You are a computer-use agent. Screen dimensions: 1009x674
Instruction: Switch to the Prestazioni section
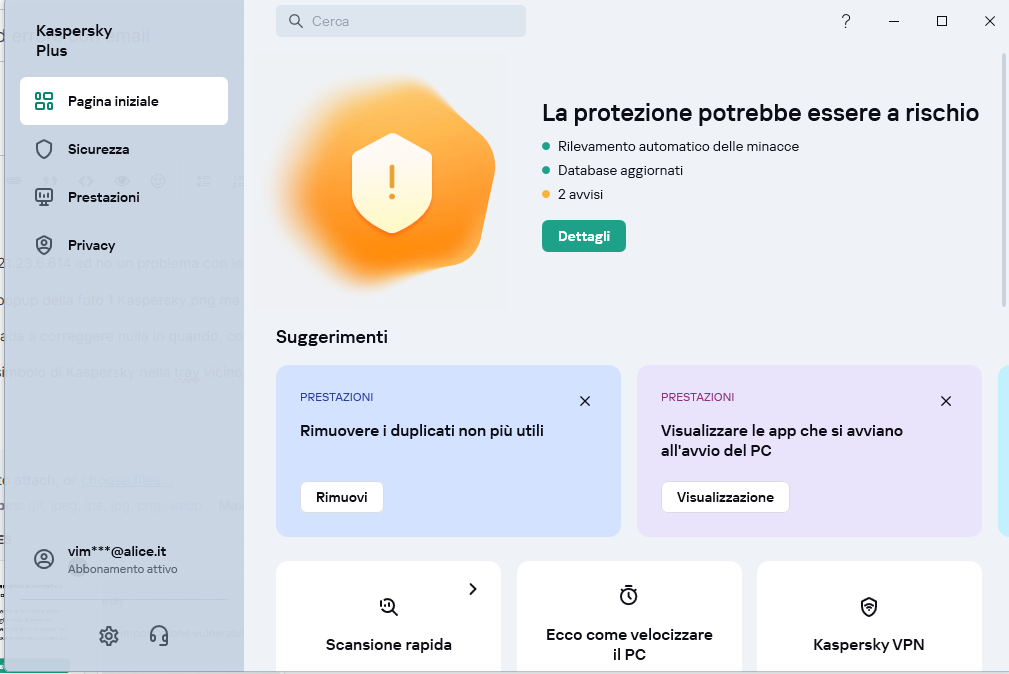(103, 197)
